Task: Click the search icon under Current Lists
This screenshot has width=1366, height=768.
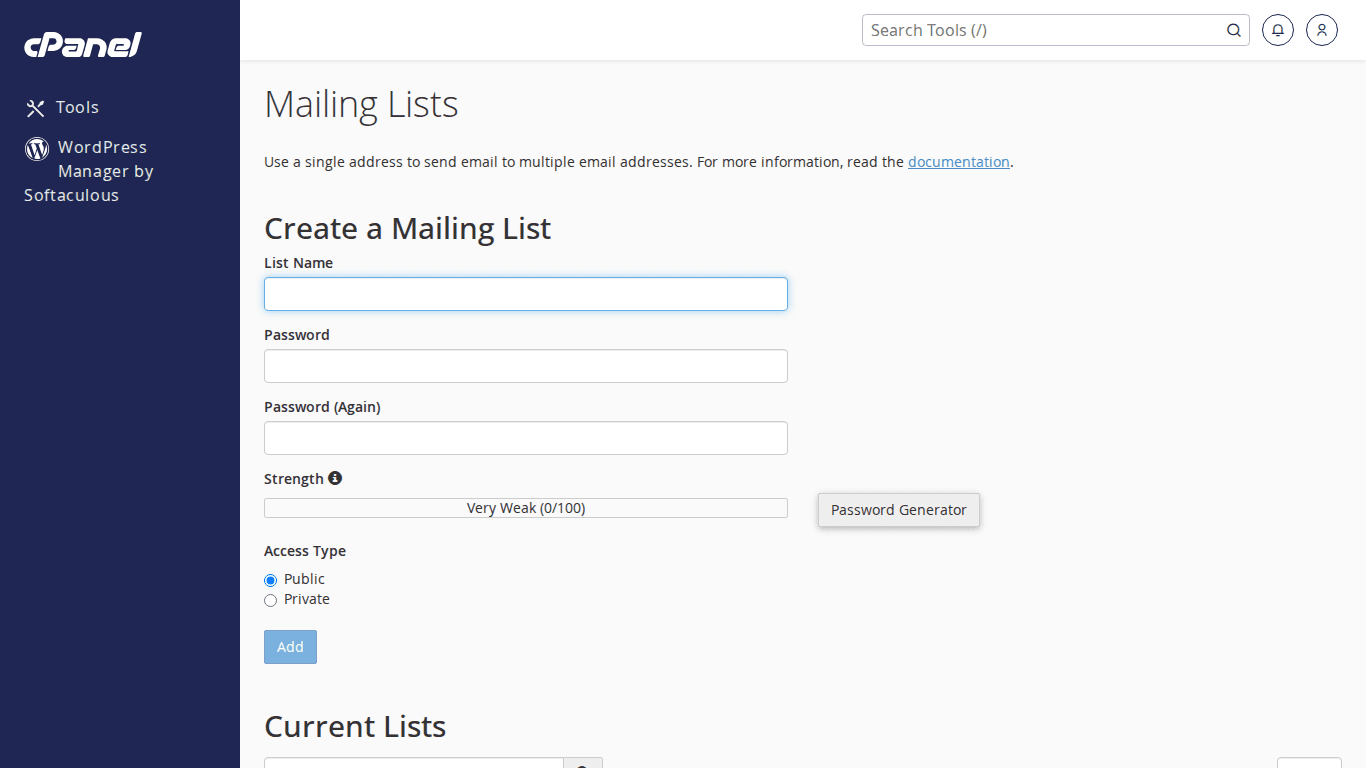Action: (583, 764)
